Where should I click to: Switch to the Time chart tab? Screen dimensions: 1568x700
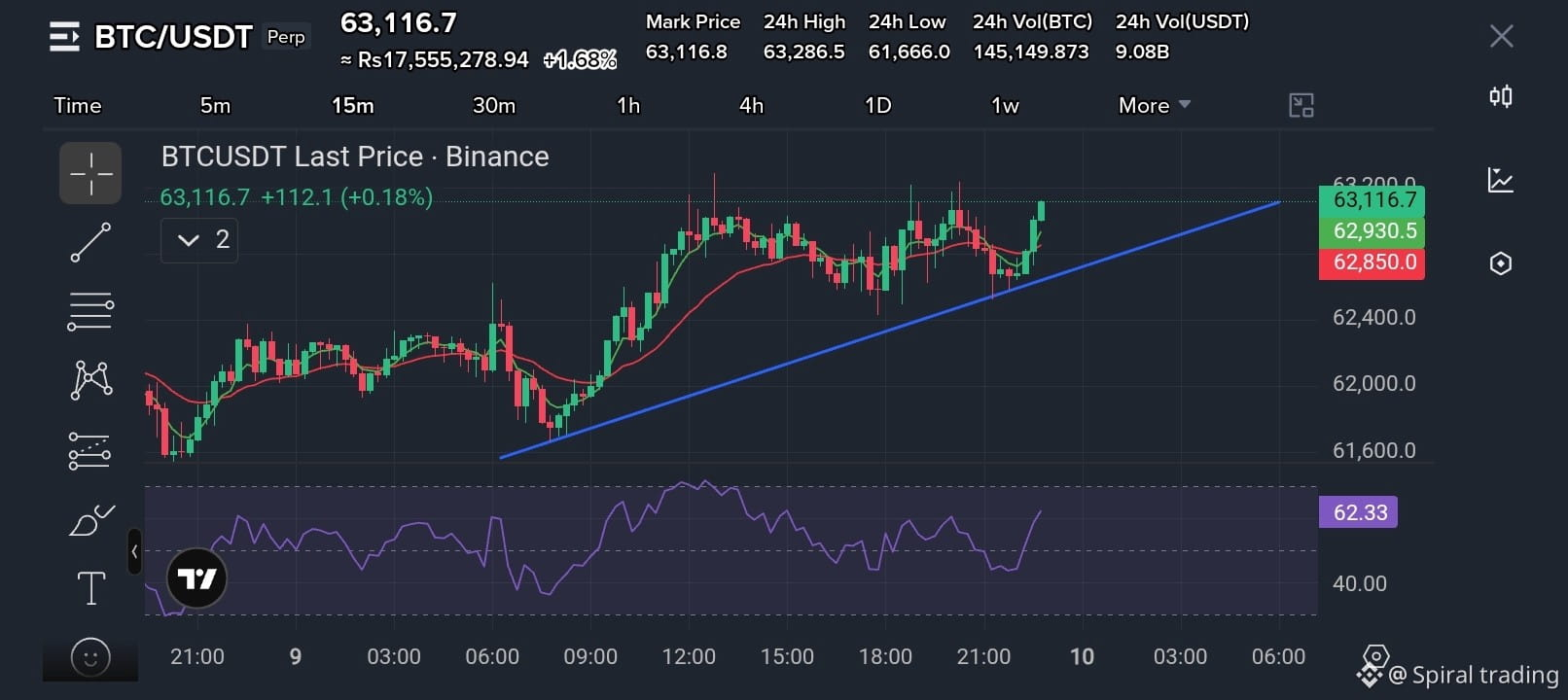78,105
